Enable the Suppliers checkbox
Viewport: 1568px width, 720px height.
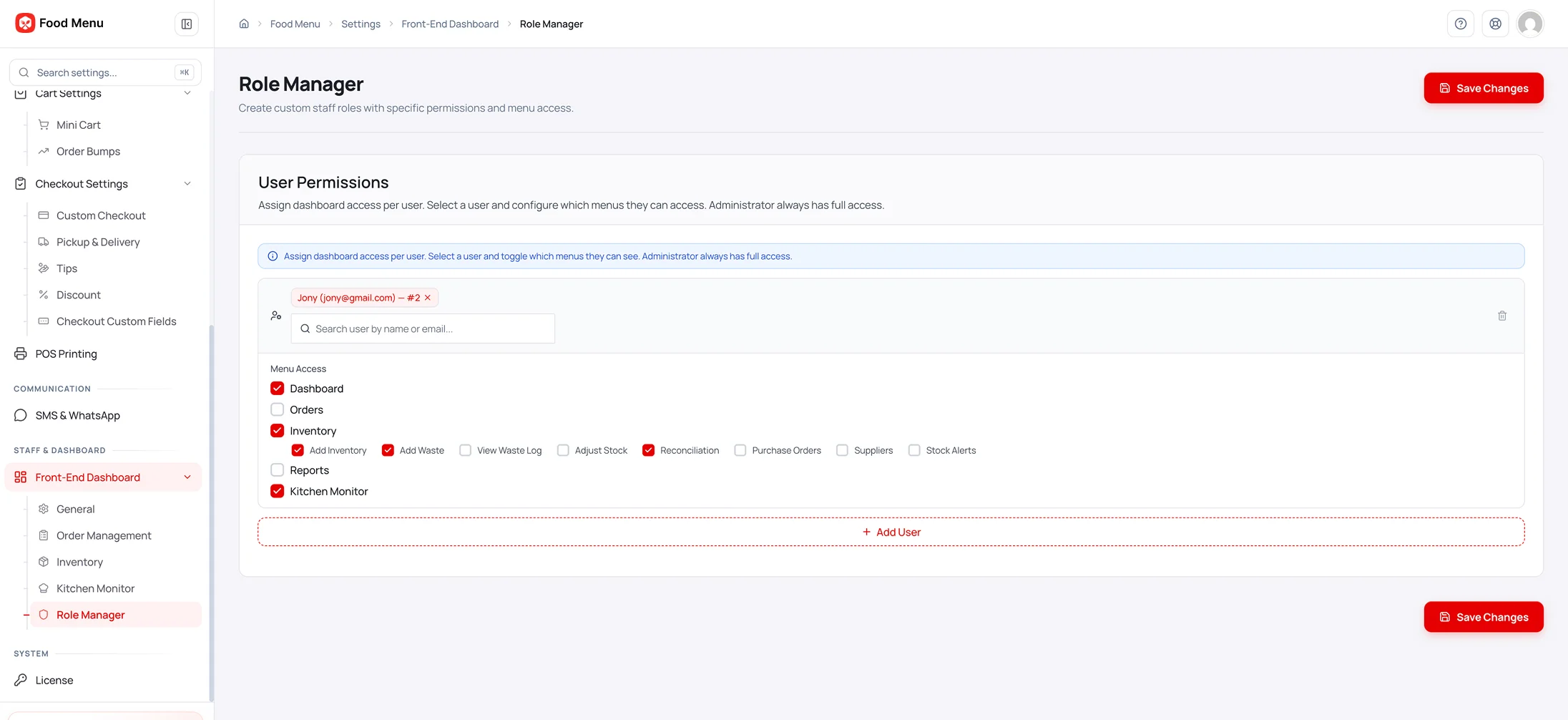tap(843, 450)
